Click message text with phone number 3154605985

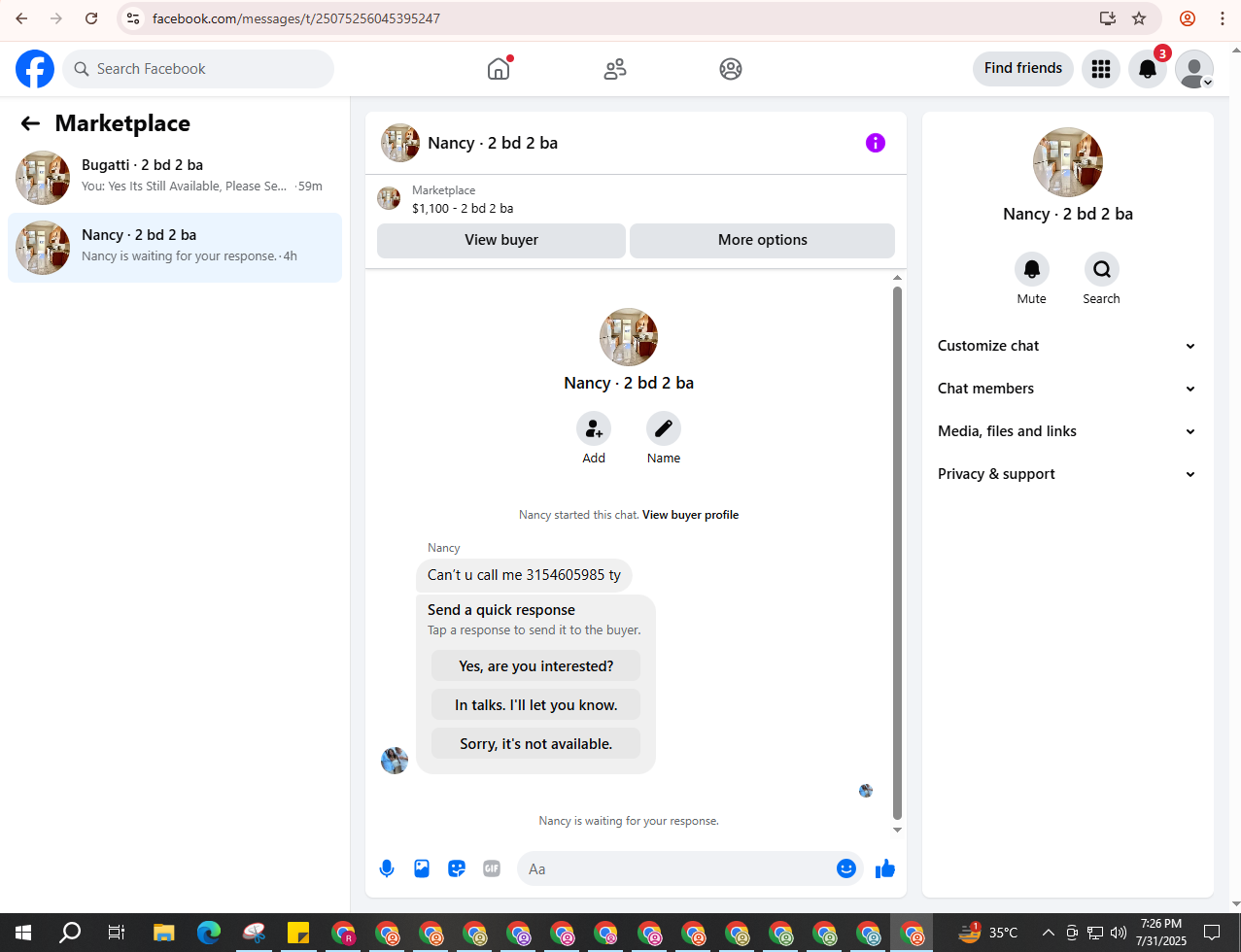click(x=524, y=575)
